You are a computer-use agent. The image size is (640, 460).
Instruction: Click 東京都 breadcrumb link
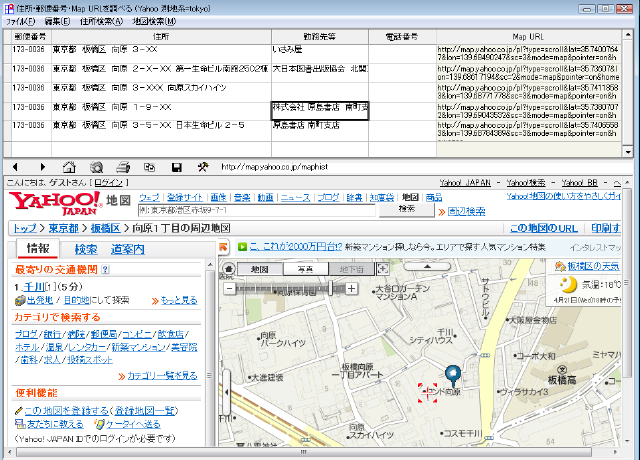coord(64,228)
